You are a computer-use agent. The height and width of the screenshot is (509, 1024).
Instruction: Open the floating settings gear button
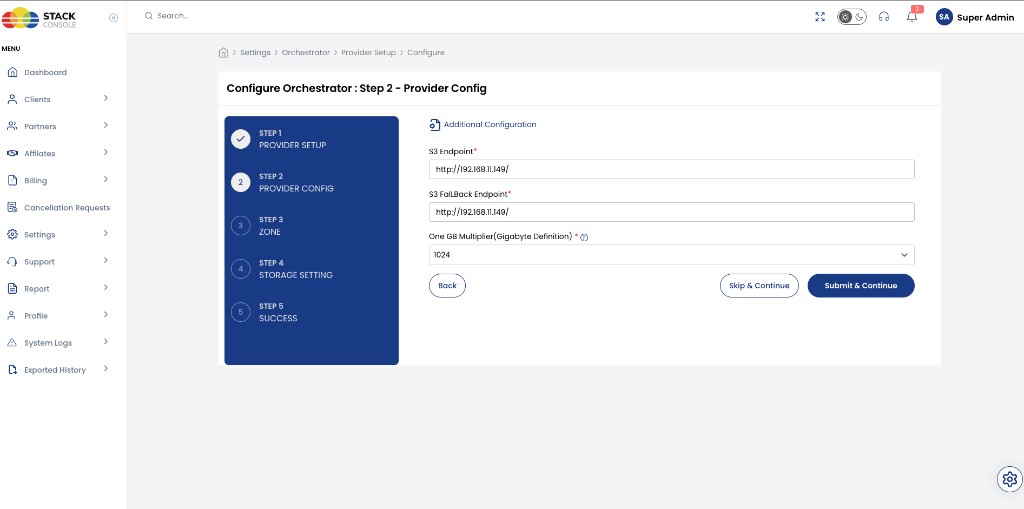click(1010, 479)
